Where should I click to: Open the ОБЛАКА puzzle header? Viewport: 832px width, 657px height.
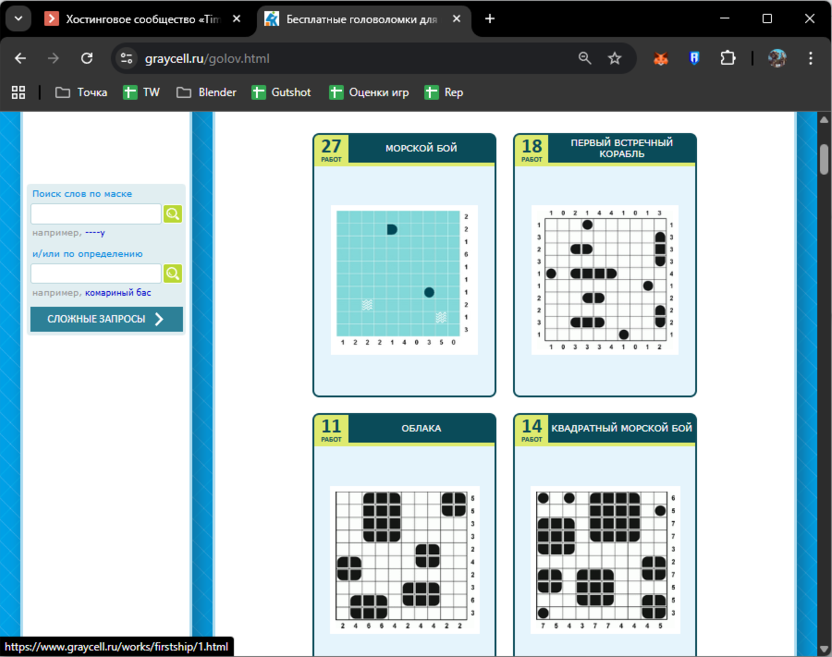[x=421, y=428]
